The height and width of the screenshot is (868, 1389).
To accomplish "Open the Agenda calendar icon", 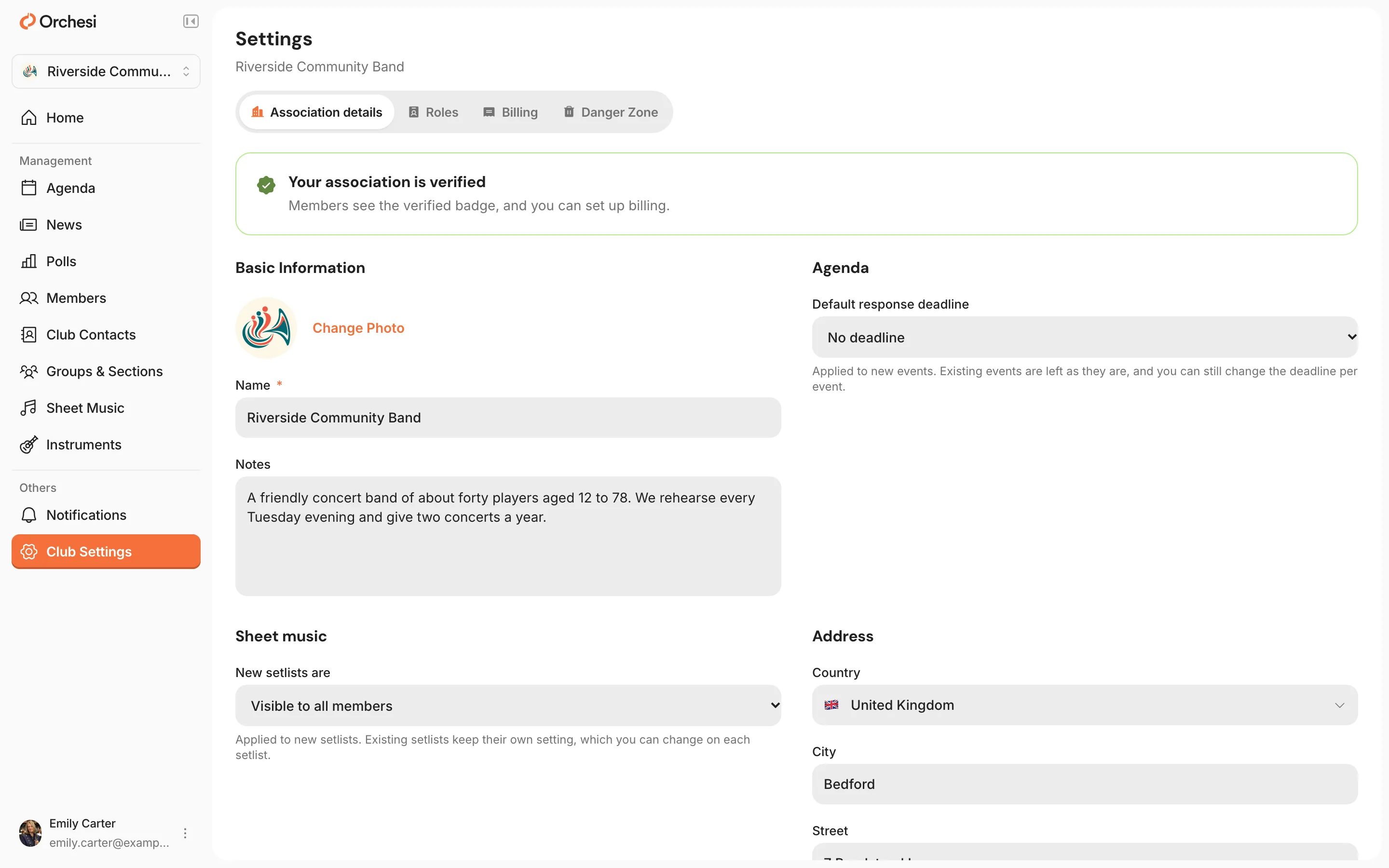I will coord(29,188).
